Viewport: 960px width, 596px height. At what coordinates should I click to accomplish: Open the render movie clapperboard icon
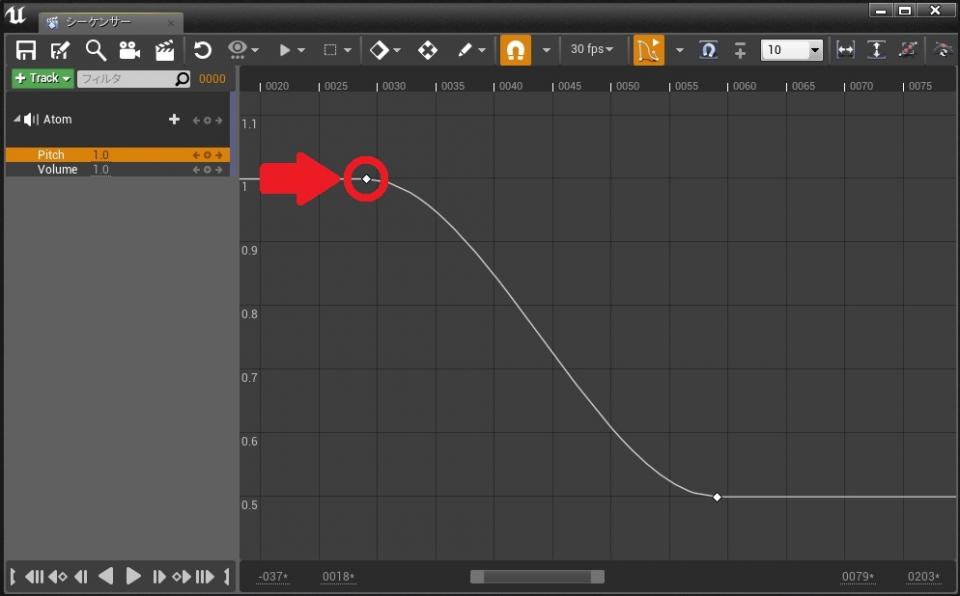coord(163,49)
